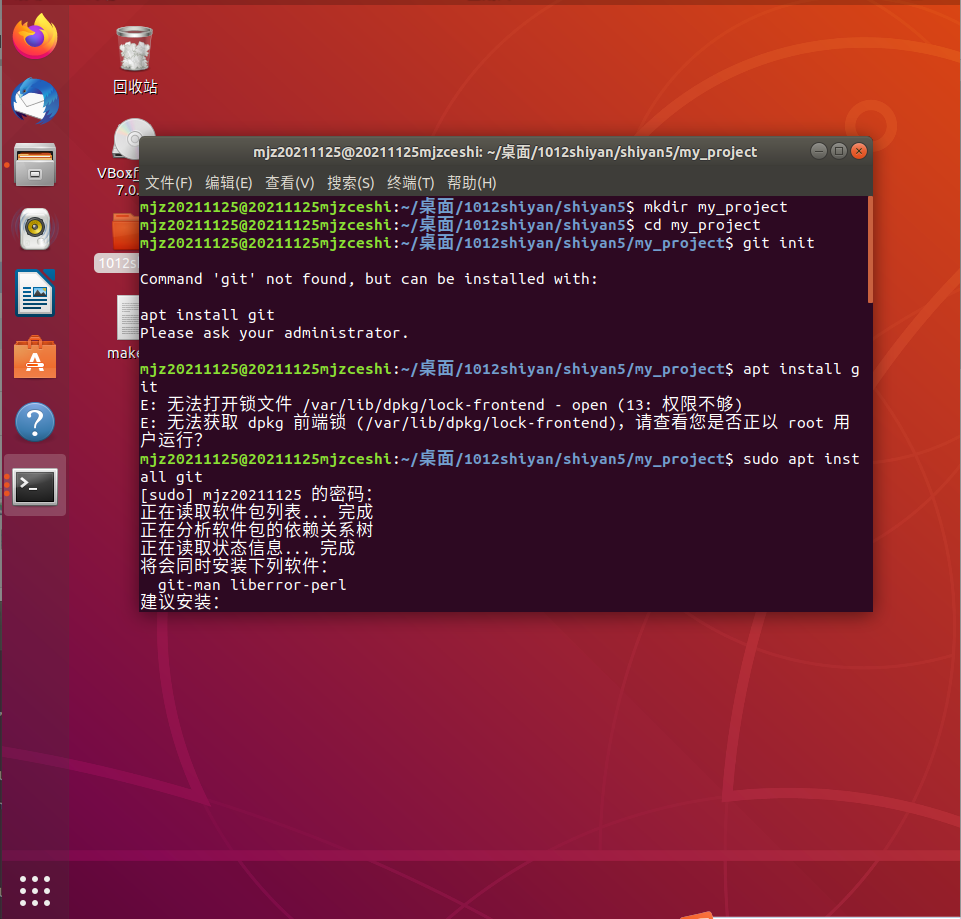This screenshot has width=961, height=919.
Task: Click '正在读取状态信息... 完成' line
Action: pos(248,548)
